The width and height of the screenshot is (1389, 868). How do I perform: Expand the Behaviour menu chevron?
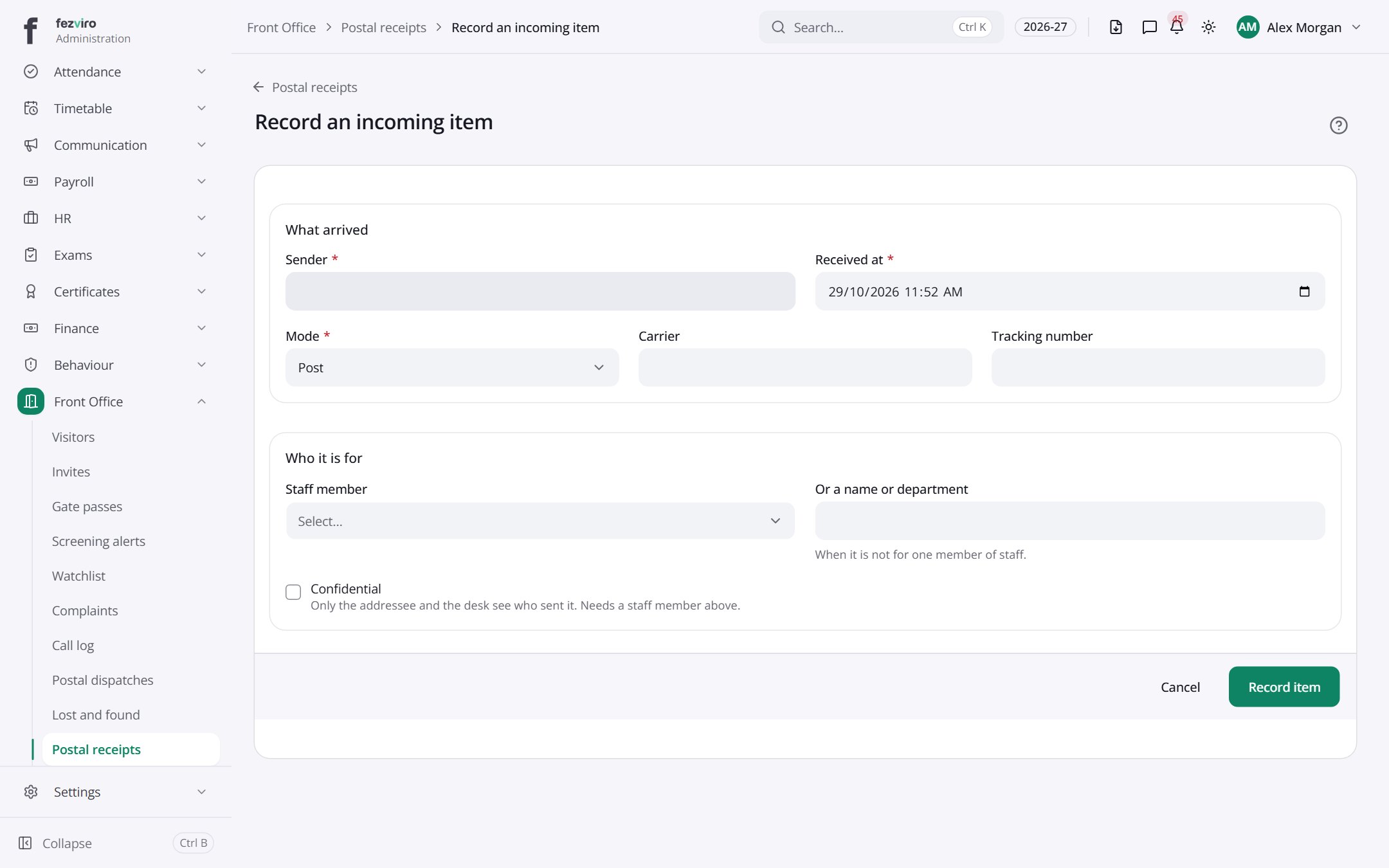201,365
